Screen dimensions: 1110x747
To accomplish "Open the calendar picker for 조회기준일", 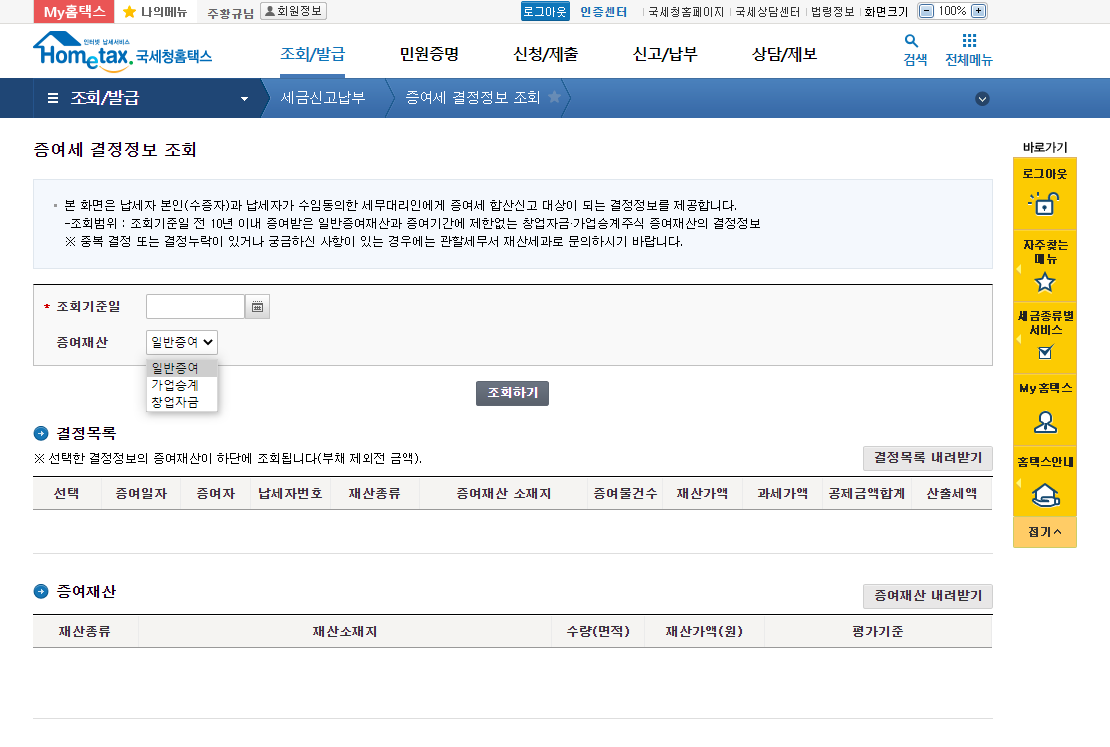I will (x=258, y=307).
